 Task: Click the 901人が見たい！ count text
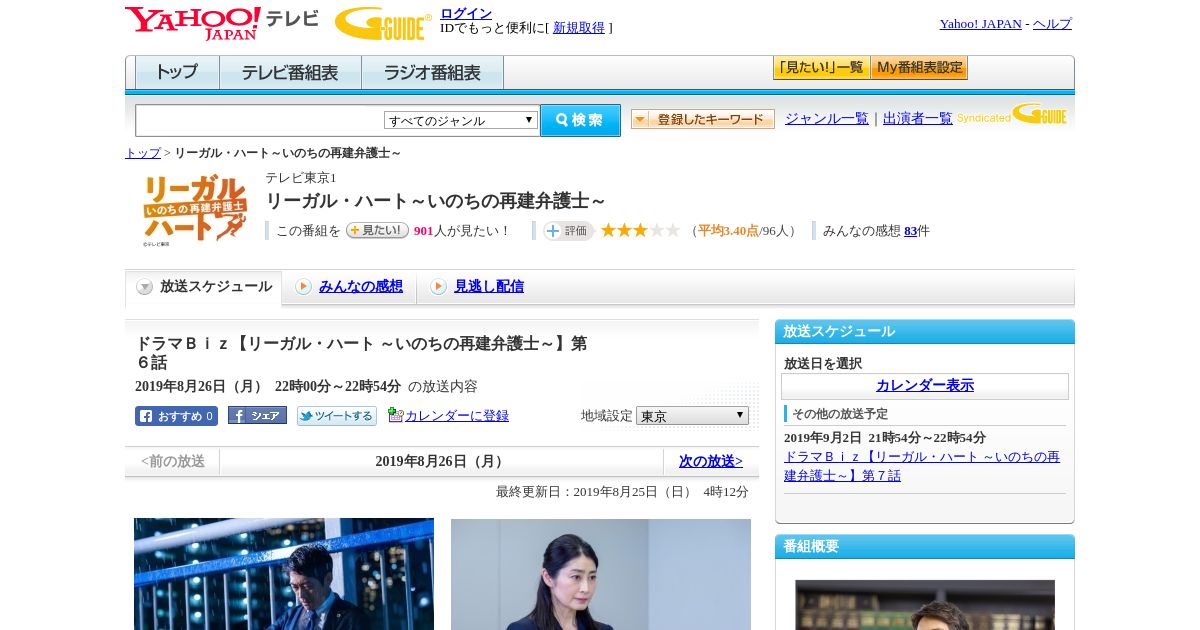[x=462, y=231]
